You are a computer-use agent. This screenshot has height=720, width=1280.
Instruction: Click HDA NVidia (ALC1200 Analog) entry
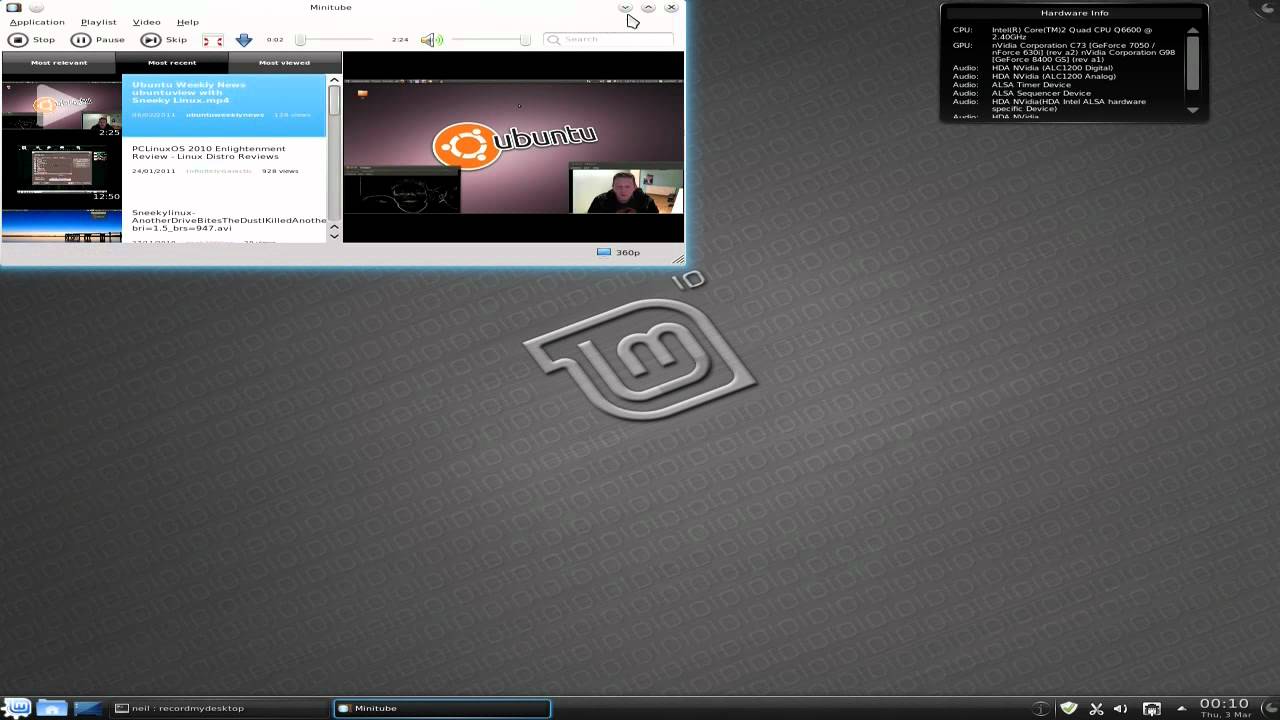tap(1053, 76)
